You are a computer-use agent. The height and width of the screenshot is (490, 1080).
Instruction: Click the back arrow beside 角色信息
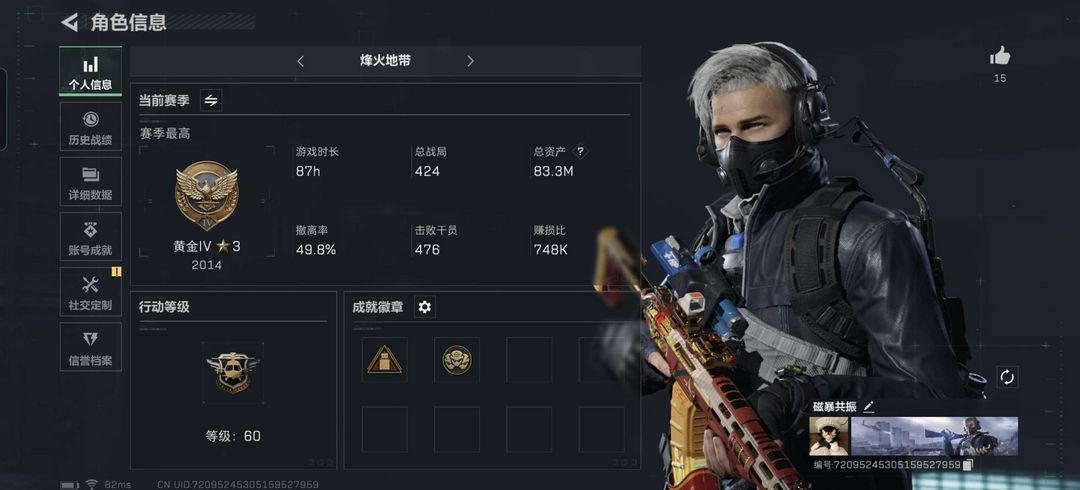pos(69,23)
